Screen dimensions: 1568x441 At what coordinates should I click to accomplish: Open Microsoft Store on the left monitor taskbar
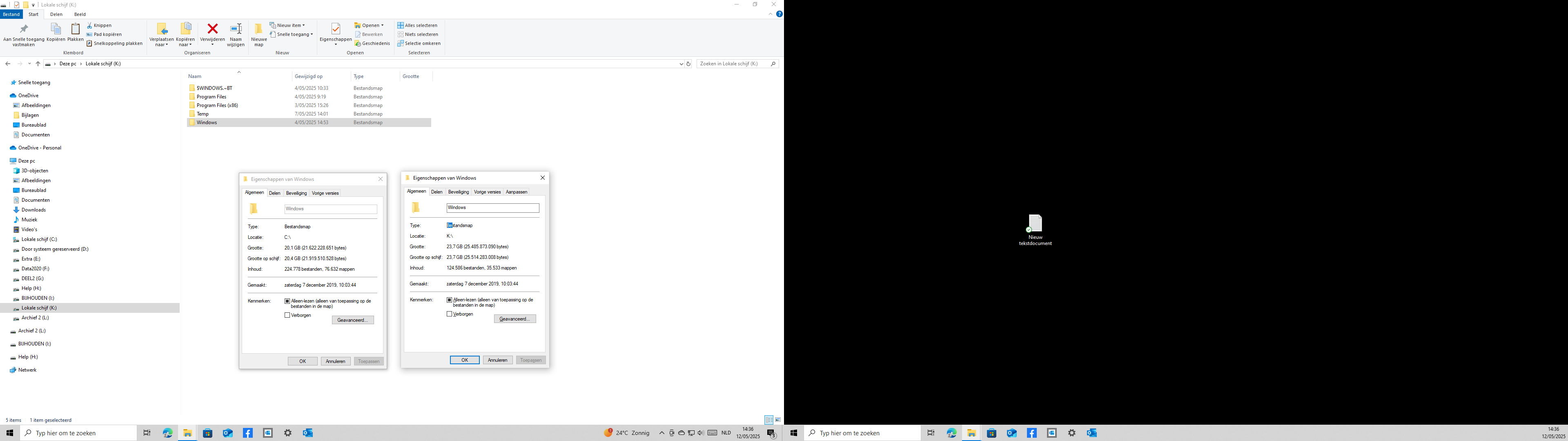point(207,433)
